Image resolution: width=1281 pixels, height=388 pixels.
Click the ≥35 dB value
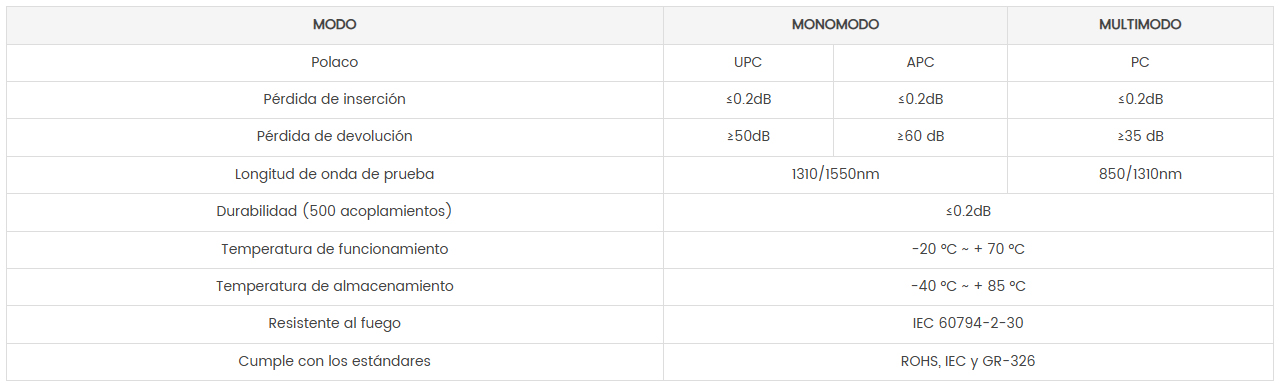tap(1140, 136)
